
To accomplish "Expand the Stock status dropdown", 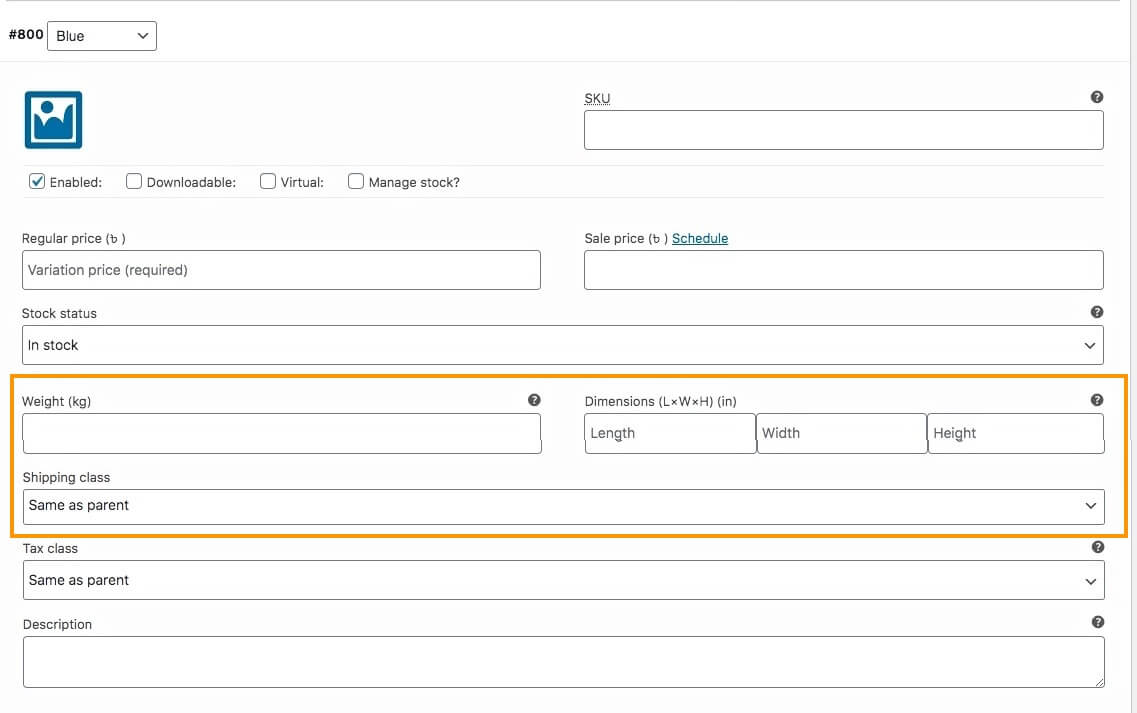I will point(563,345).
